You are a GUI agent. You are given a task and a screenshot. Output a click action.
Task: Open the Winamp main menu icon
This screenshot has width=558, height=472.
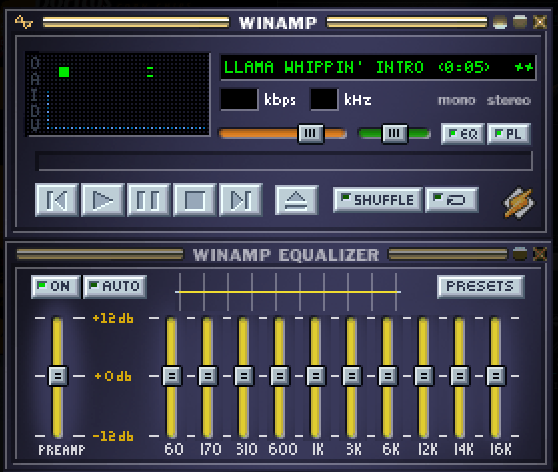(x=24, y=22)
